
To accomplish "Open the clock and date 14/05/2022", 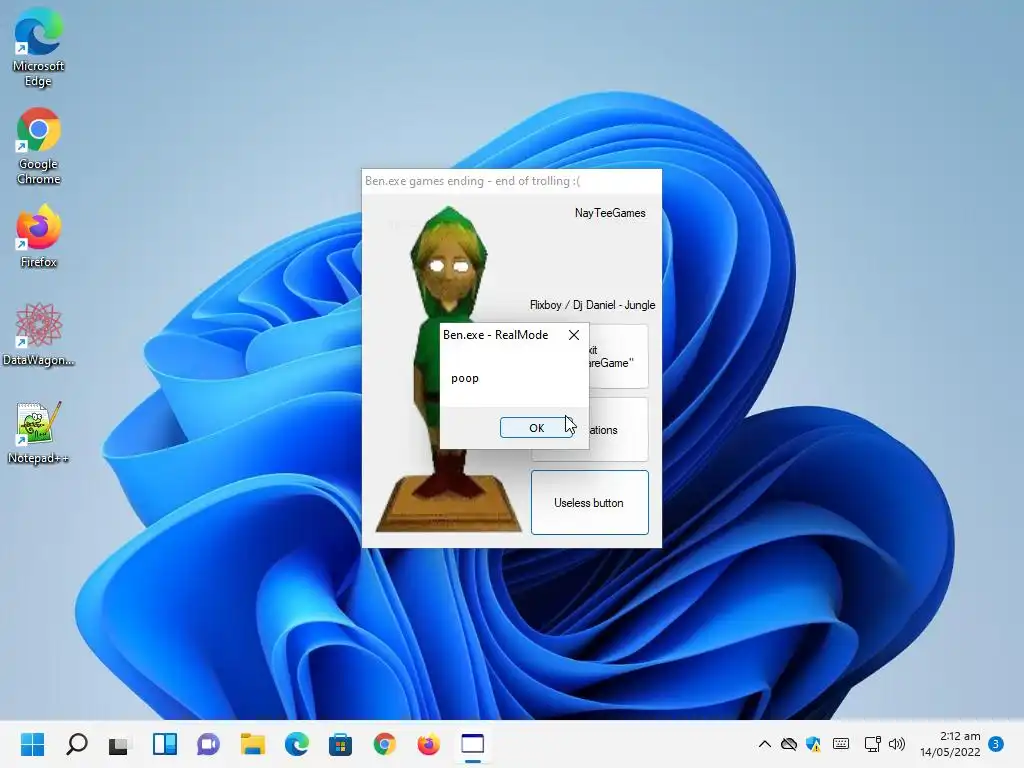I will (x=950, y=744).
